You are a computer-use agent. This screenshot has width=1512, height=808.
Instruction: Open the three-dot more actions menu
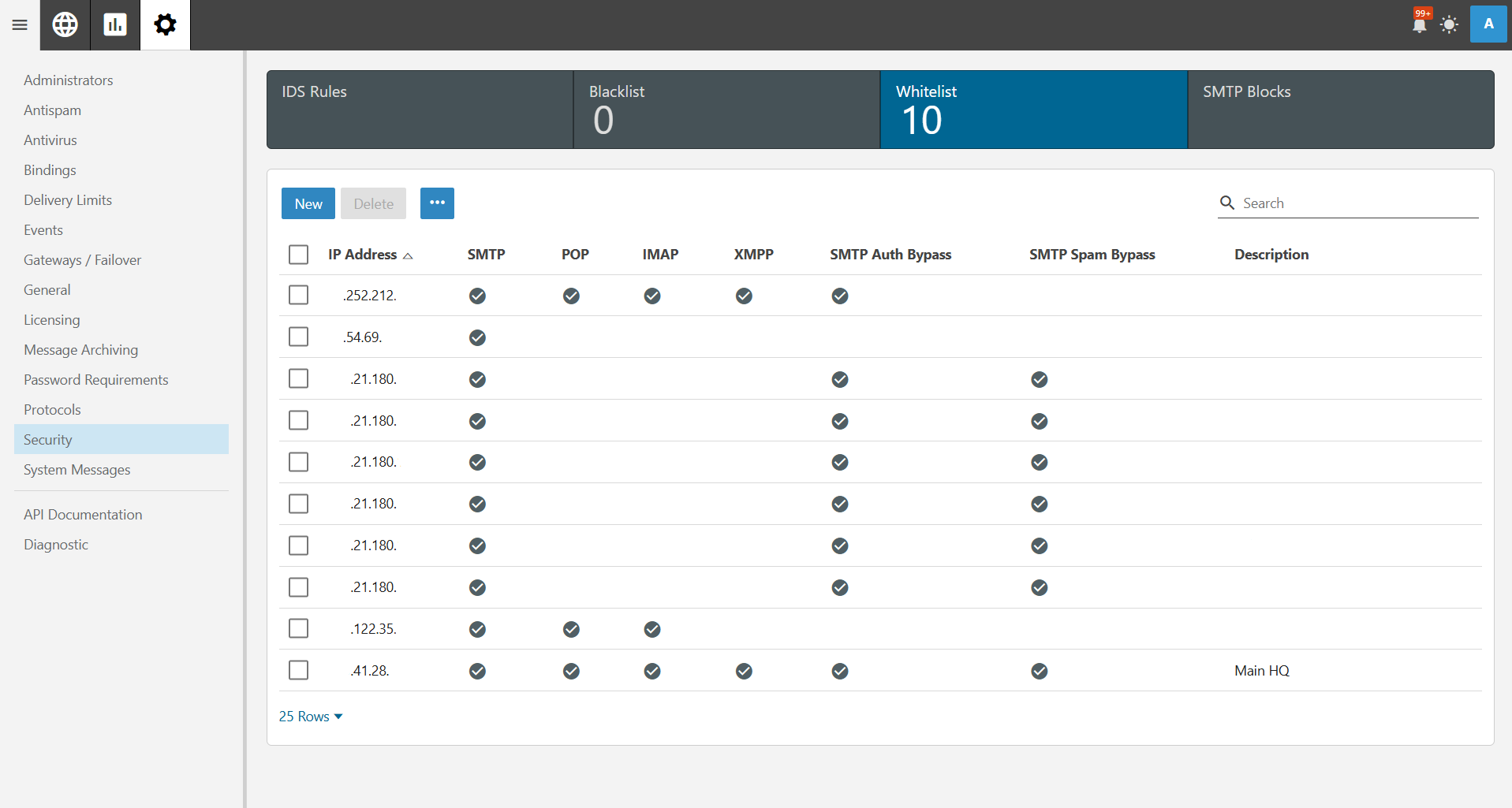tap(437, 203)
